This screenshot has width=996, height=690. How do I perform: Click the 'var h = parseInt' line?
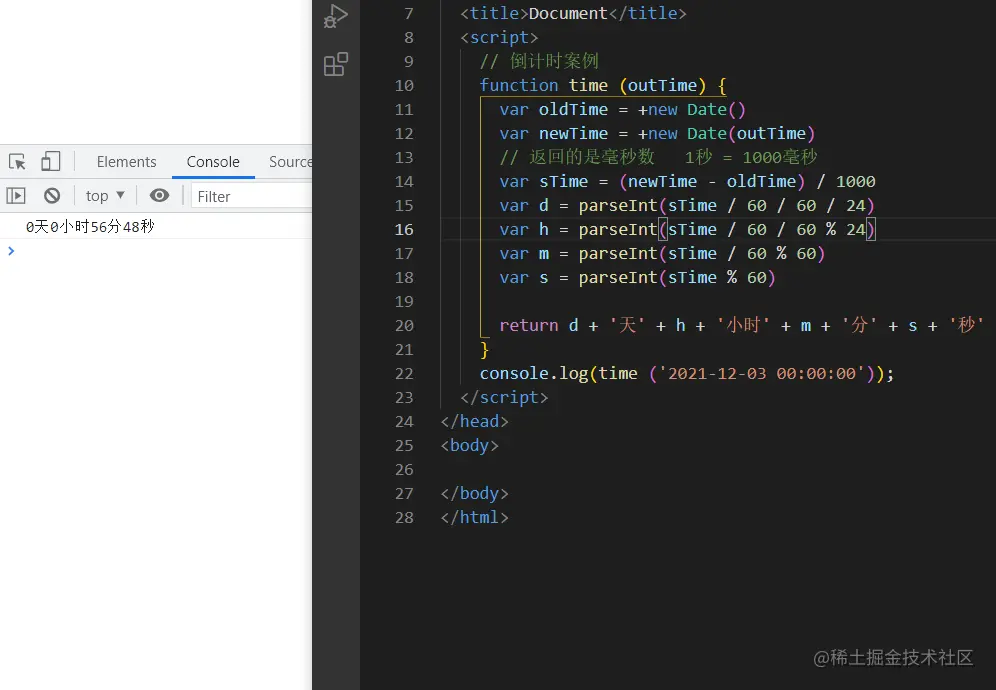687,229
